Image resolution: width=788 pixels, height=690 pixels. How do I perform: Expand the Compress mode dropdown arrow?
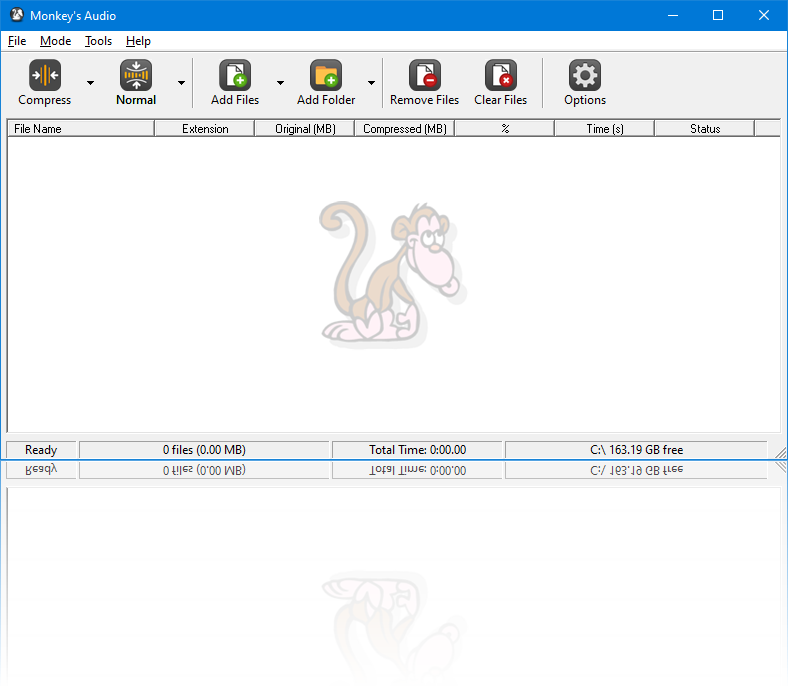click(90, 83)
